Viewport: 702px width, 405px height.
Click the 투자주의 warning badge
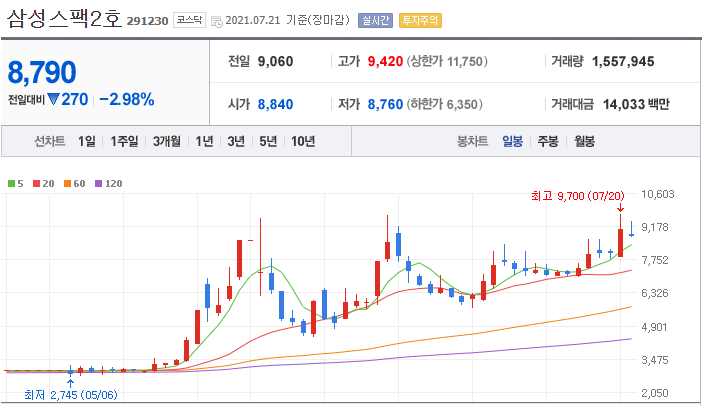coord(420,20)
